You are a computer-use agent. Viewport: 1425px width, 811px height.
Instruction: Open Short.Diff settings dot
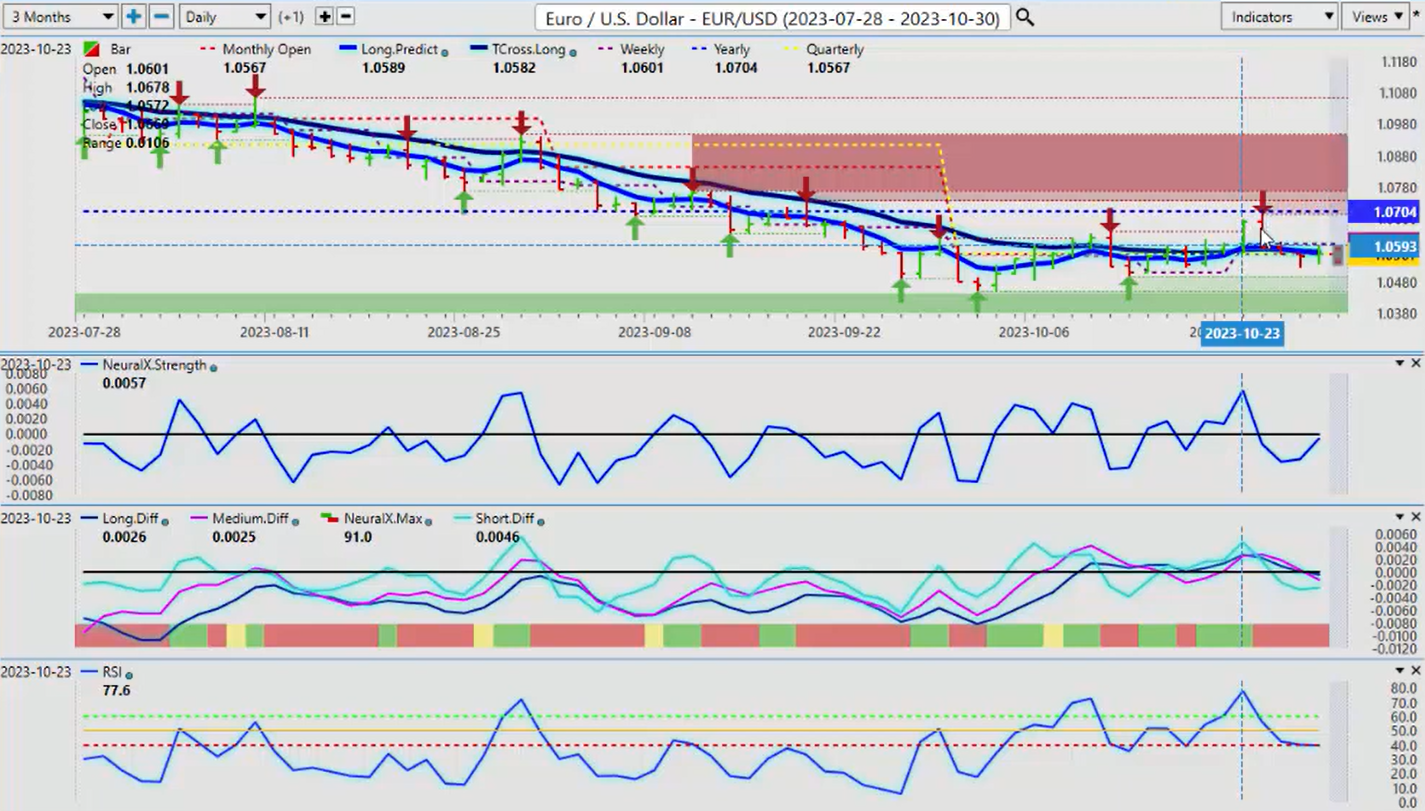coord(541,521)
